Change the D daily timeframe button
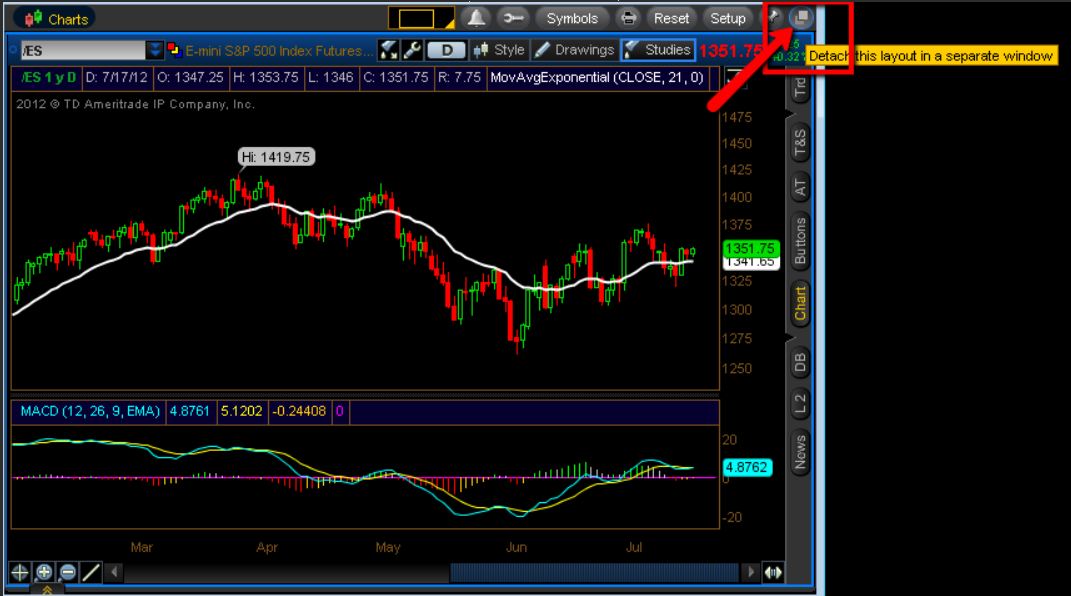 tap(447, 50)
